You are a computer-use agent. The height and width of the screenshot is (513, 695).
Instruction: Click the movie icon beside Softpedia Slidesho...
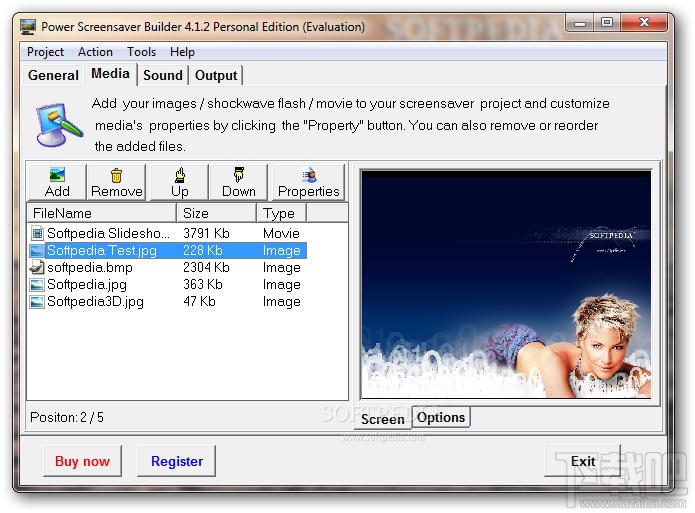[37, 233]
